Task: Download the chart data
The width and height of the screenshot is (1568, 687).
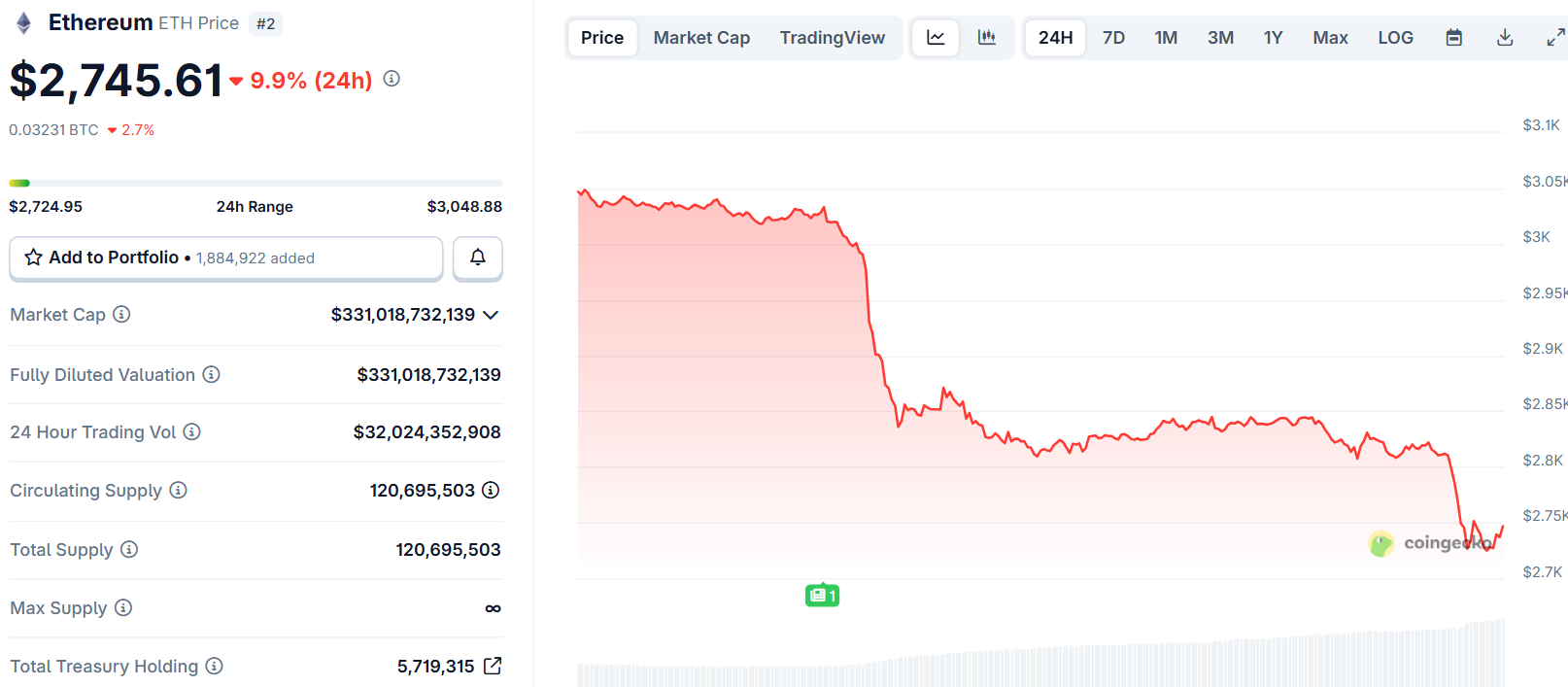Action: coord(1505,38)
